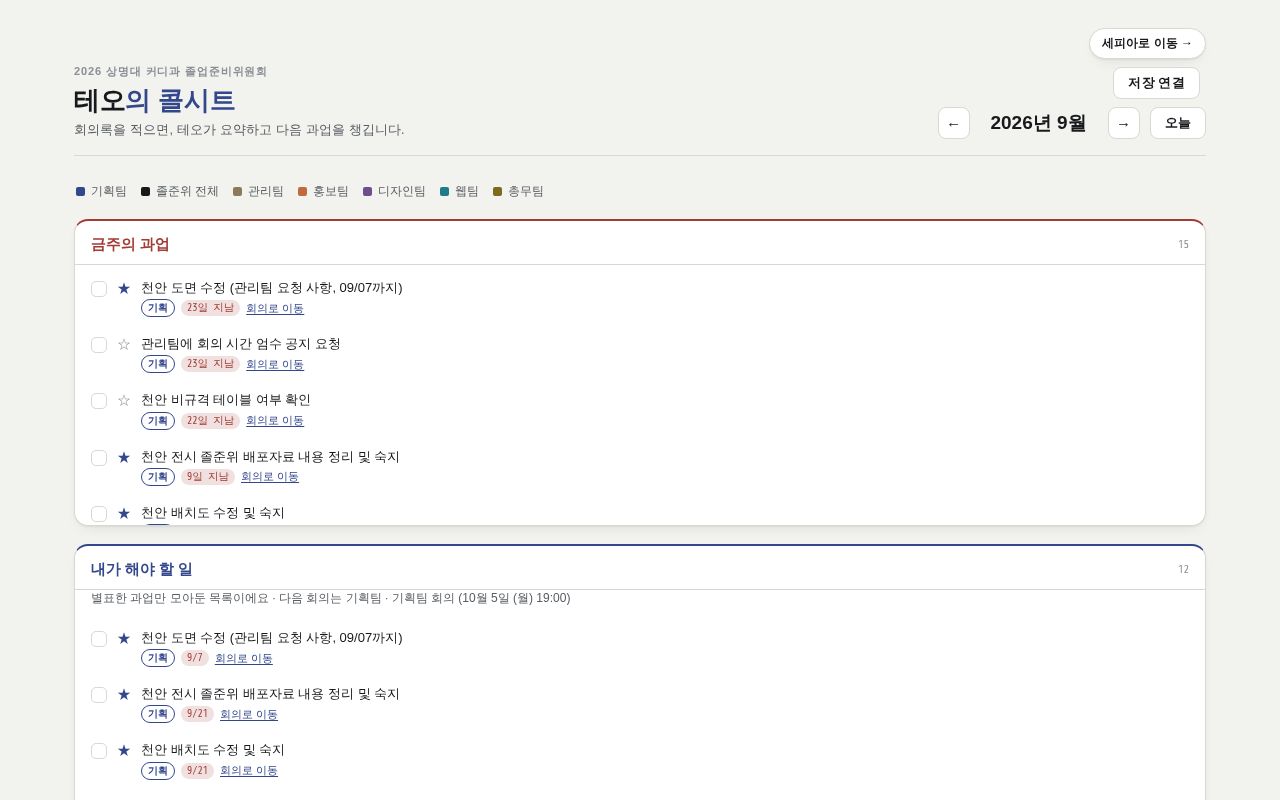Click the 디자인팀 purple legend swatch
1280x800 pixels.
click(x=368, y=191)
